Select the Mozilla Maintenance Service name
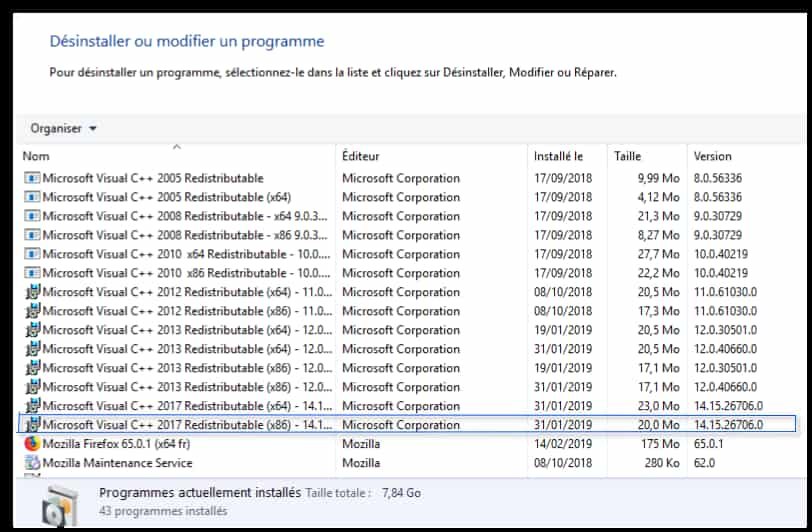The width and height of the screenshot is (812, 532). point(117,463)
